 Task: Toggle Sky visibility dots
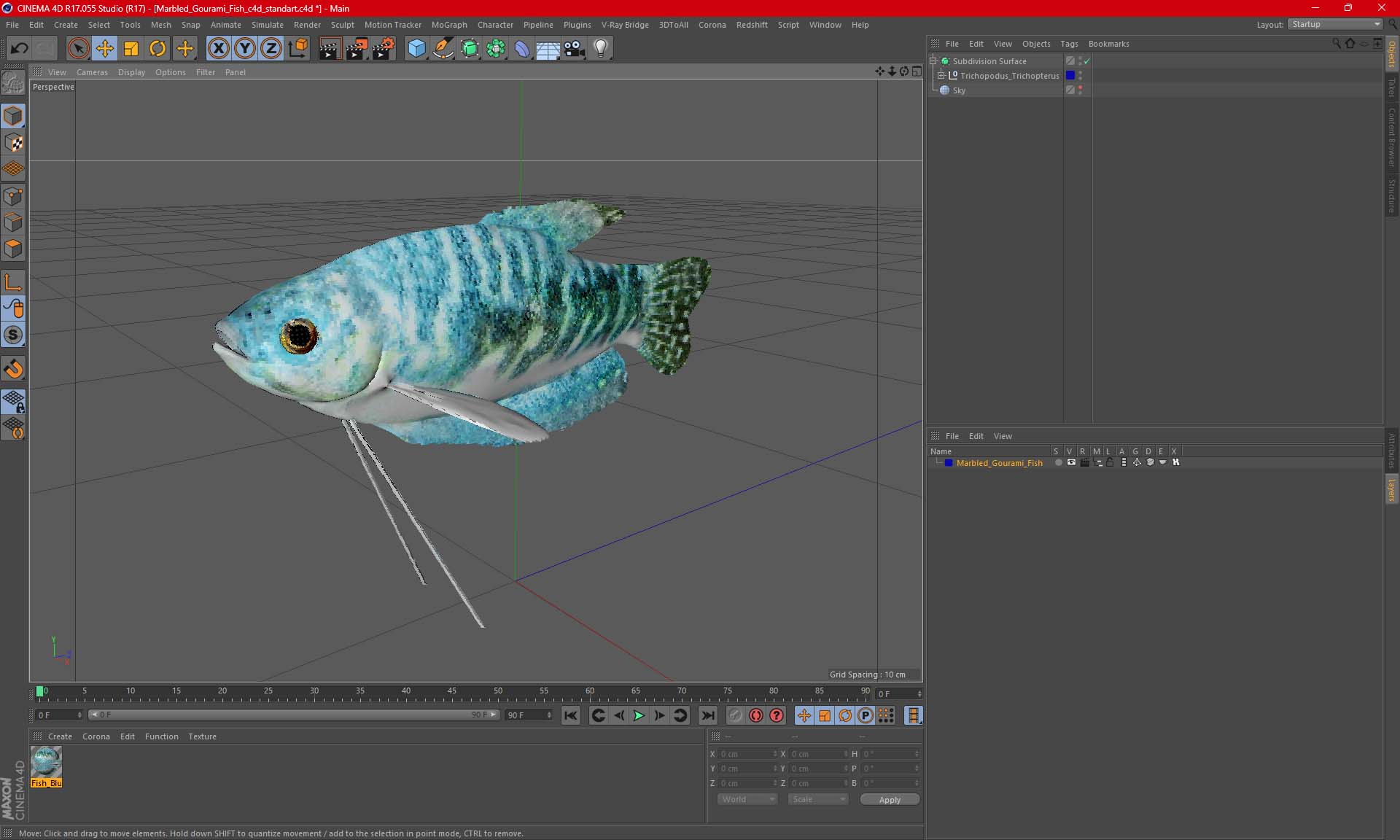(x=1080, y=90)
